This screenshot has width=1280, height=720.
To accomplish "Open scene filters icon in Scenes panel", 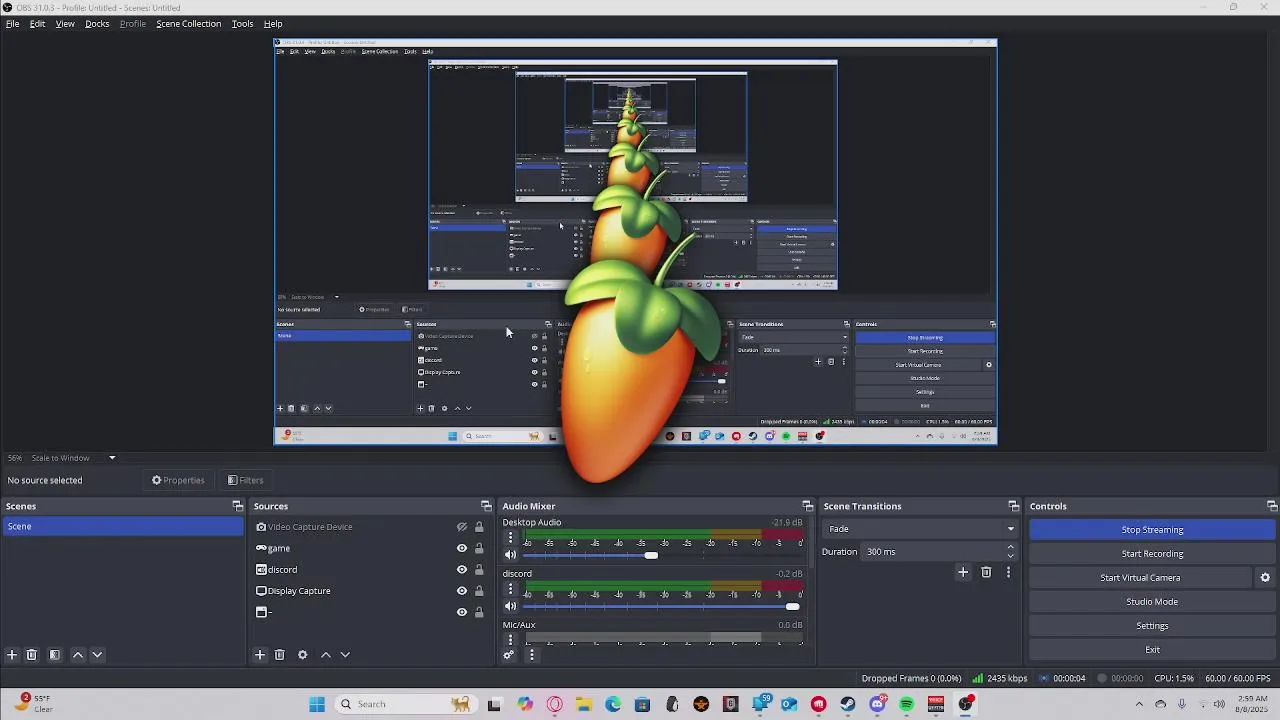I will 55,655.
